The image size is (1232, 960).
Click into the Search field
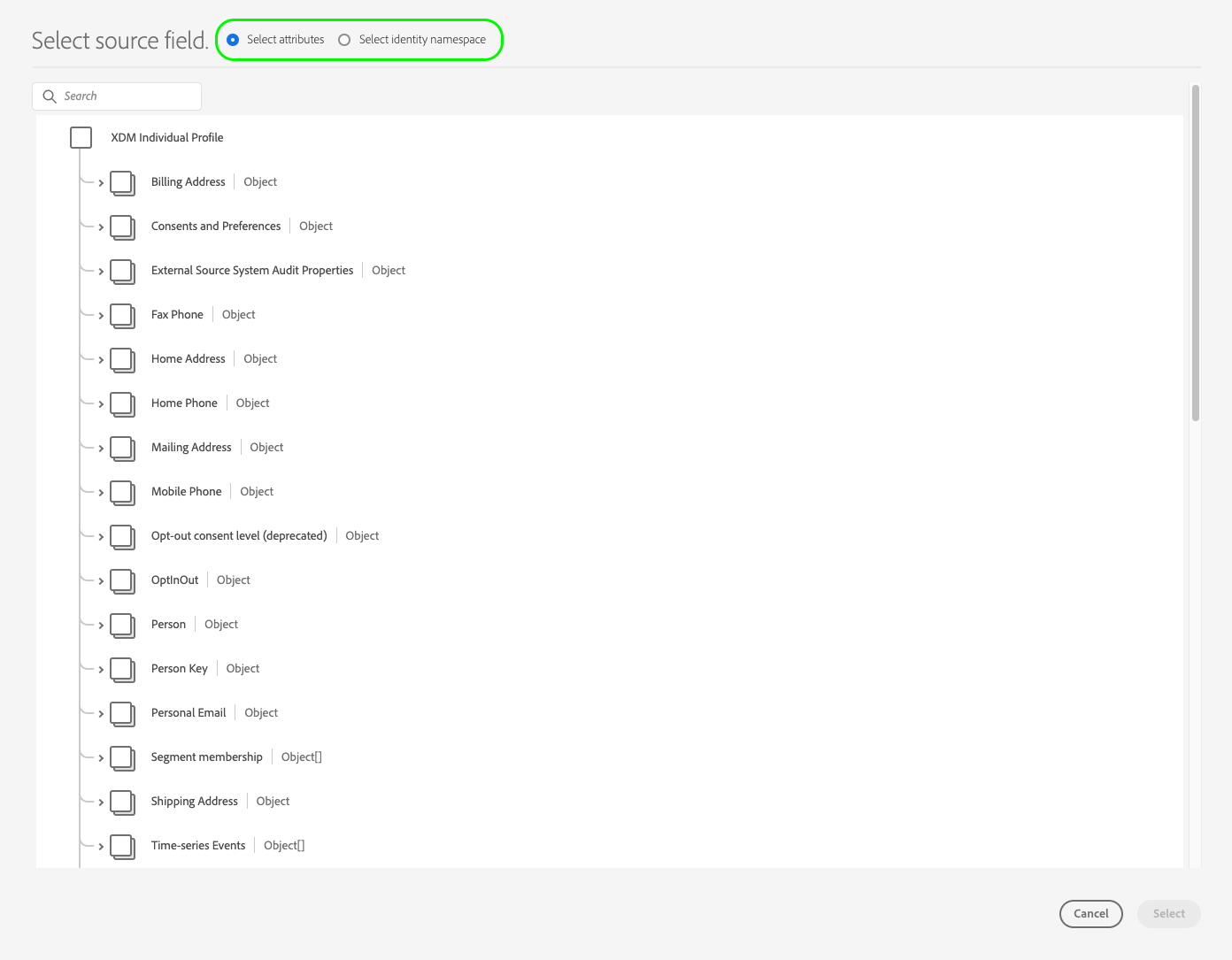tap(117, 96)
